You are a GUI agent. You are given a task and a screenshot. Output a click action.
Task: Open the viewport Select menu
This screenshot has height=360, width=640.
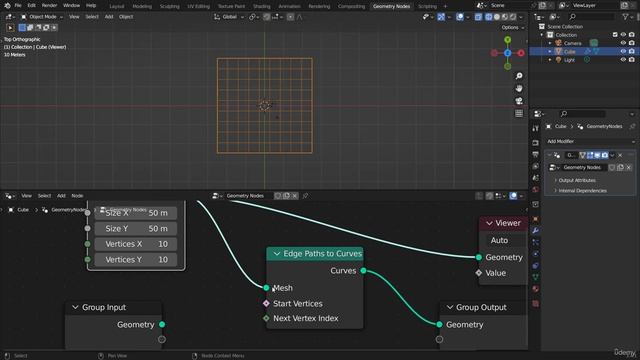point(92,17)
